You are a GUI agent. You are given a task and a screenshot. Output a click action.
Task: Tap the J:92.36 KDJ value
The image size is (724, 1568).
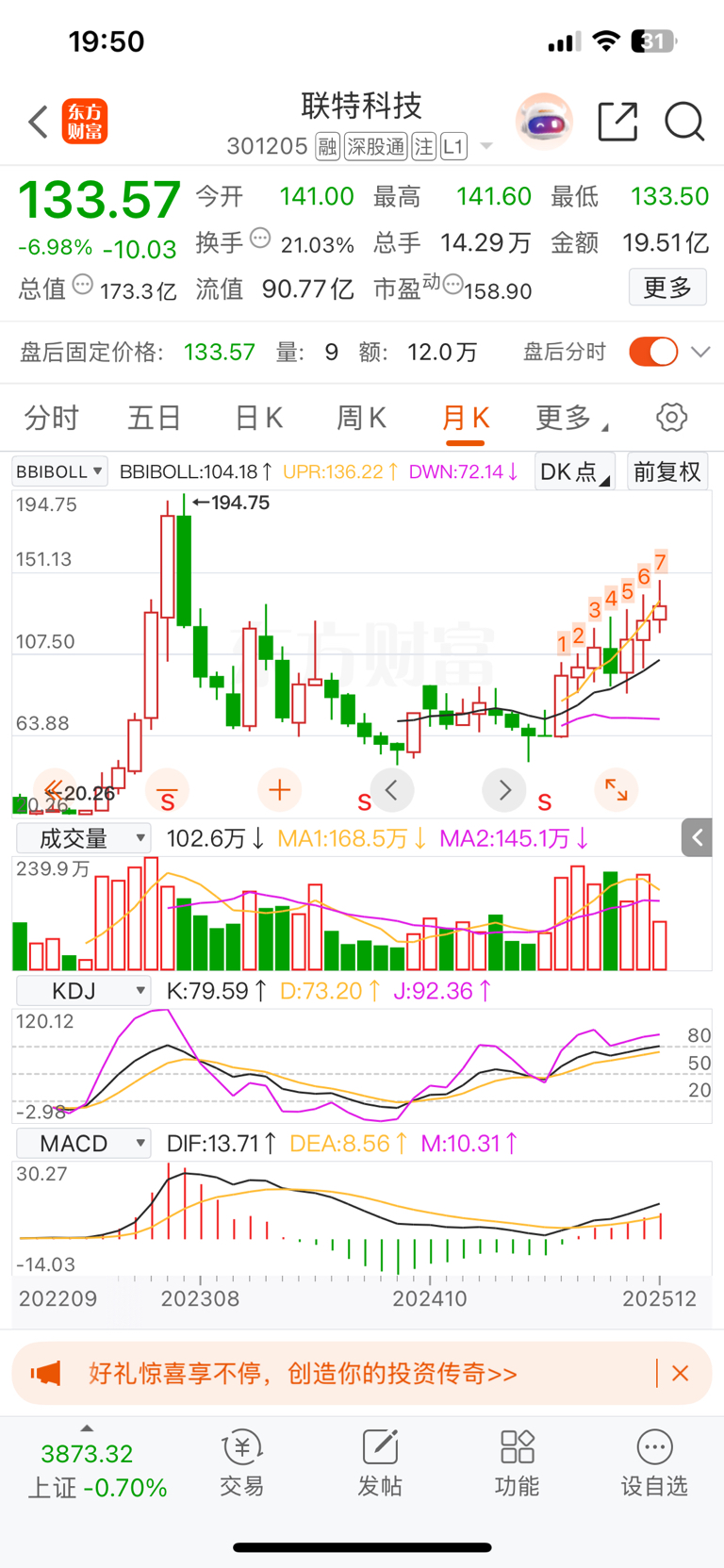click(x=443, y=990)
